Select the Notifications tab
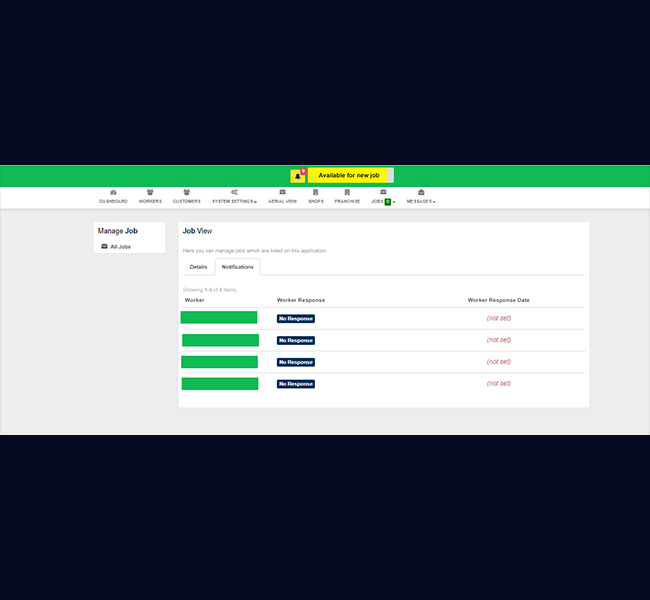Screen dimensions: 650x600 [238, 267]
